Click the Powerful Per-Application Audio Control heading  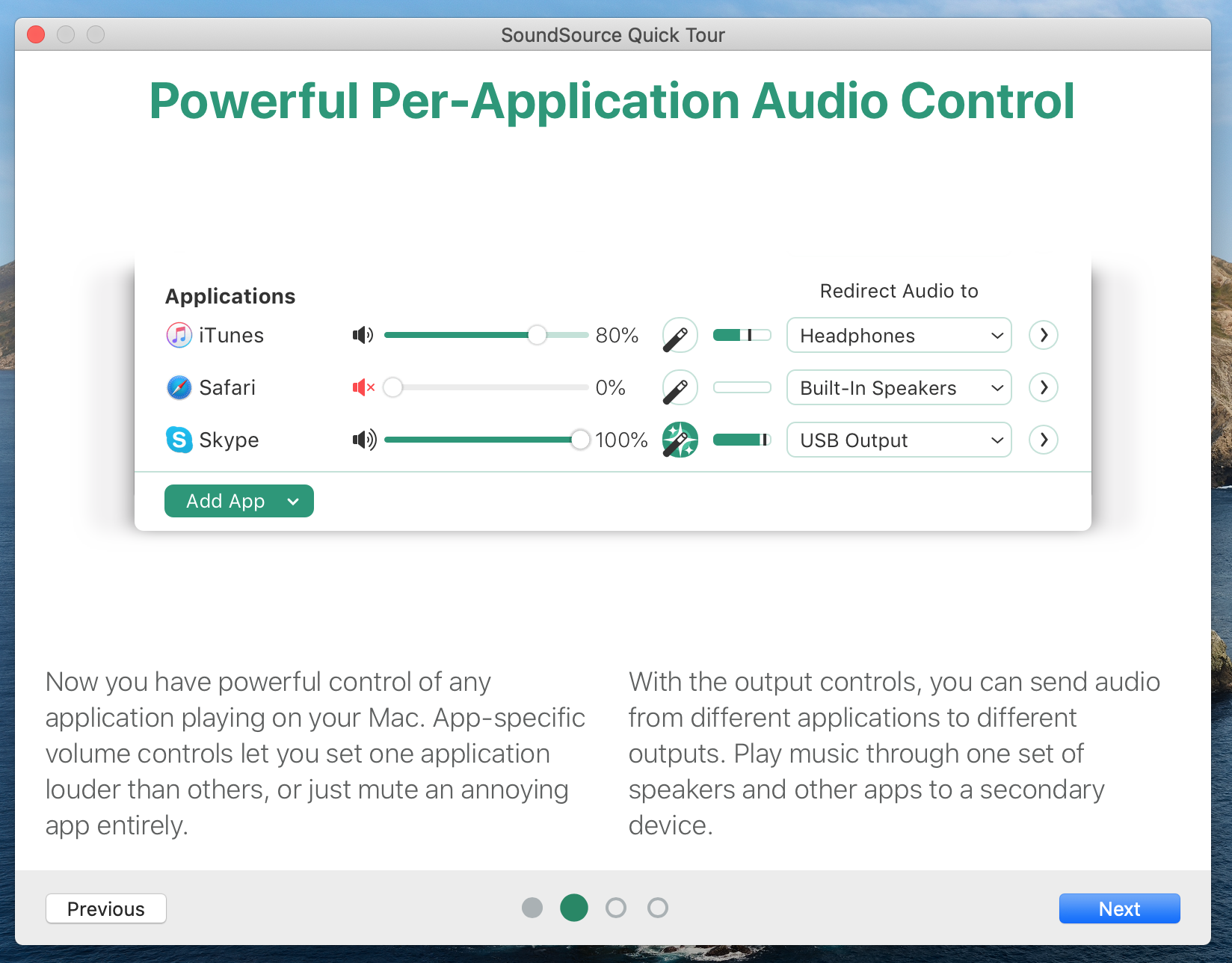pos(612,101)
